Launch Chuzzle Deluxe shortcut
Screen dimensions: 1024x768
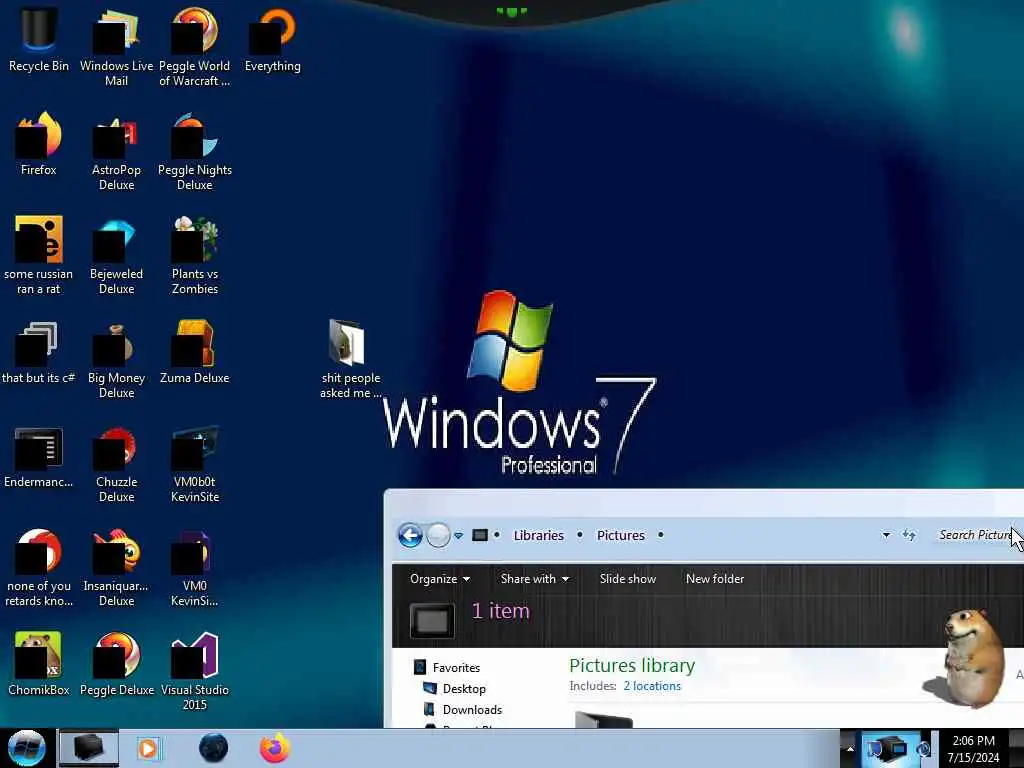pyautogui.click(x=116, y=464)
